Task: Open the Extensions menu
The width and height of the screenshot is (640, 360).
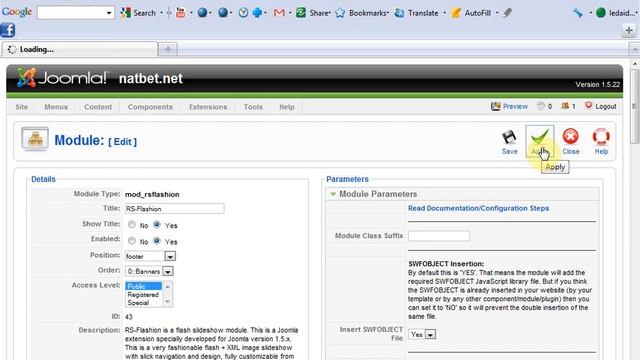Action: tap(208, 107)
